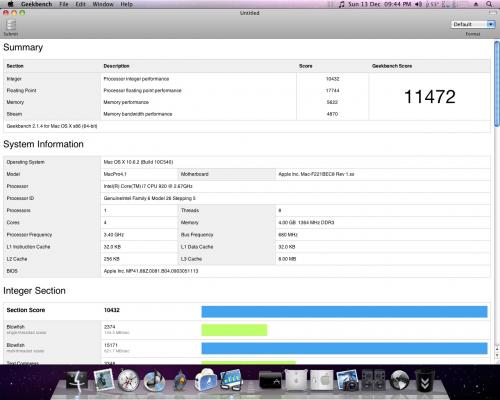Click the Submit toolbar icon

click(11, 26)
